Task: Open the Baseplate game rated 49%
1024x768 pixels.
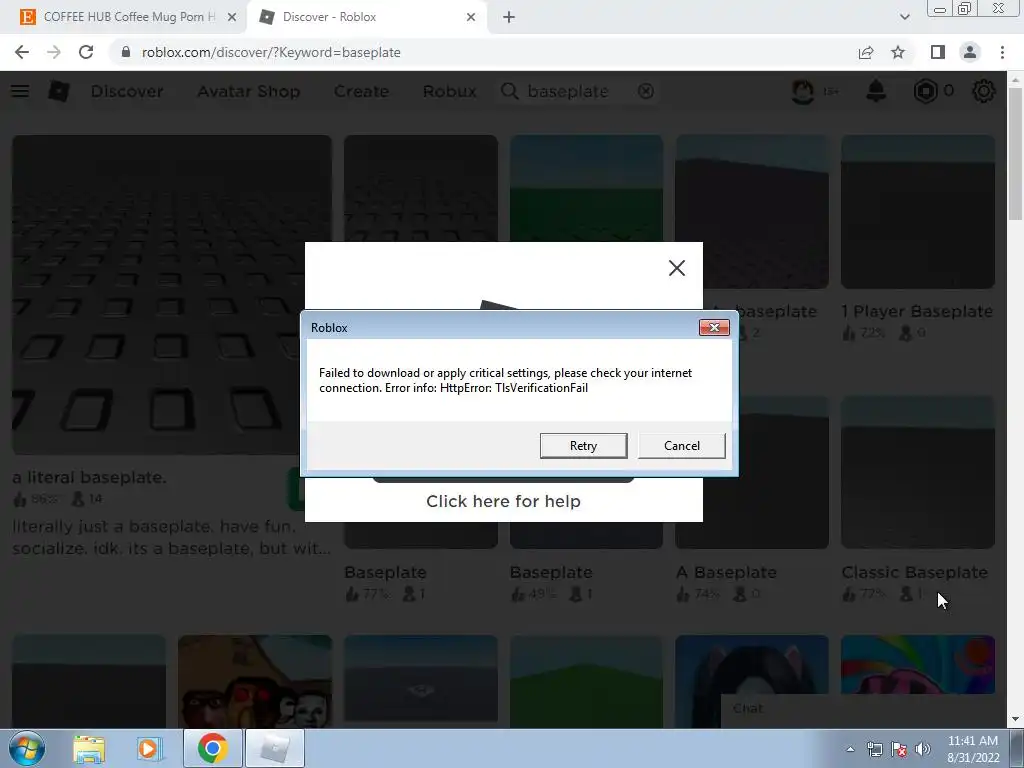Action: pos(551,572)
